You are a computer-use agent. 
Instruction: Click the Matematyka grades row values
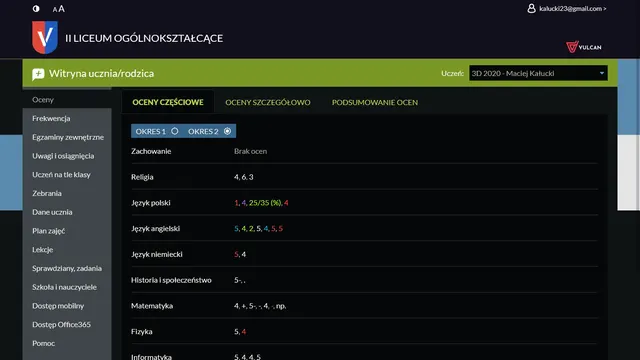[260, 306]
